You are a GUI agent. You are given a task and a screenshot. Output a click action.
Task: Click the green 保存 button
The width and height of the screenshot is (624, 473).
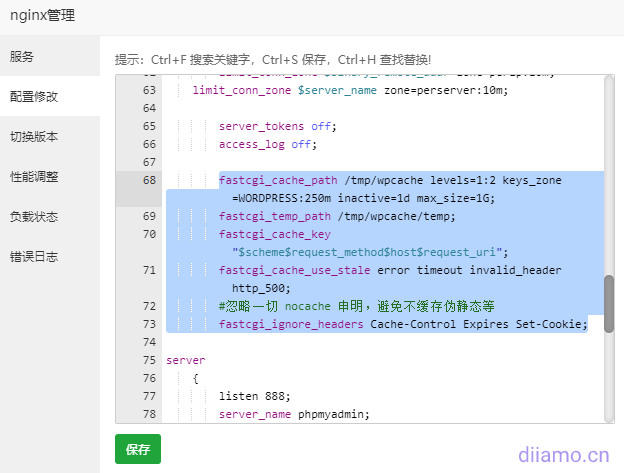[138, 449]
